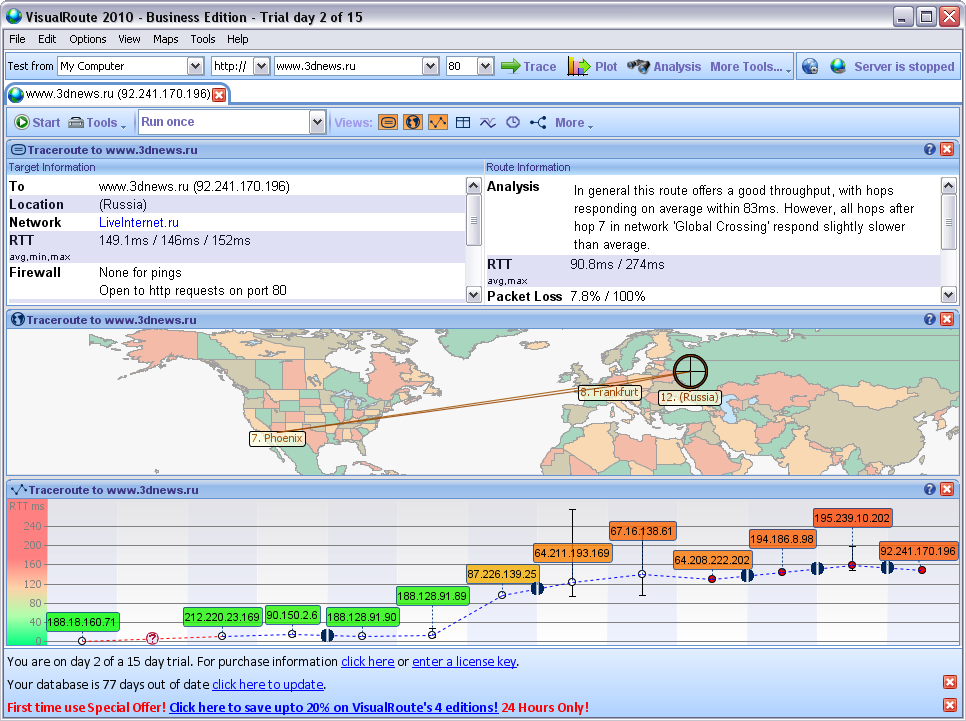The height and width of the screenshot is (721, 966).
Task: Select the 195.239.10.202 hop label
Action: [x=852, y=518]
